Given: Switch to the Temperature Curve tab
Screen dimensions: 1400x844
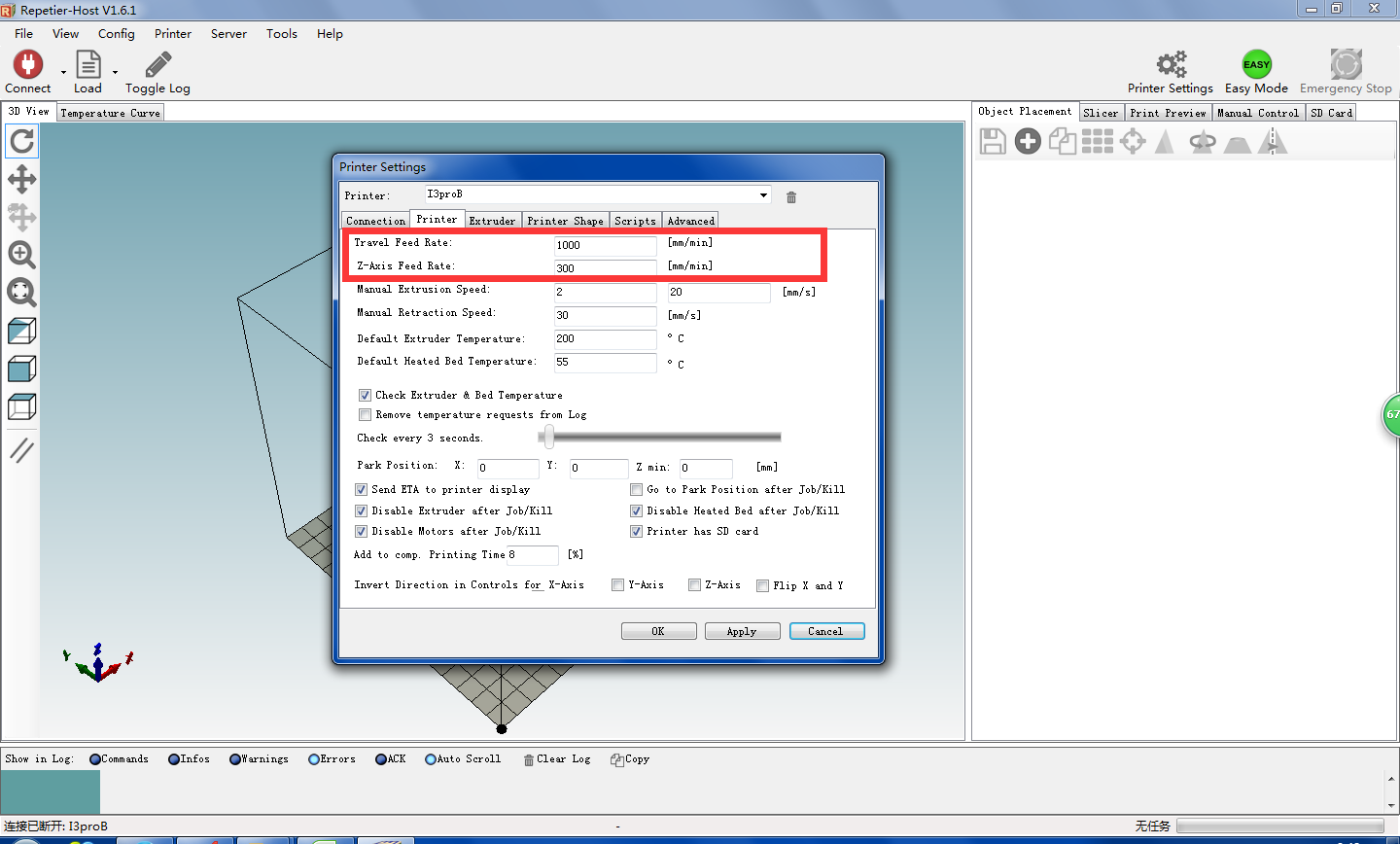Looking at the screenshot, I should tap(110, 113).
